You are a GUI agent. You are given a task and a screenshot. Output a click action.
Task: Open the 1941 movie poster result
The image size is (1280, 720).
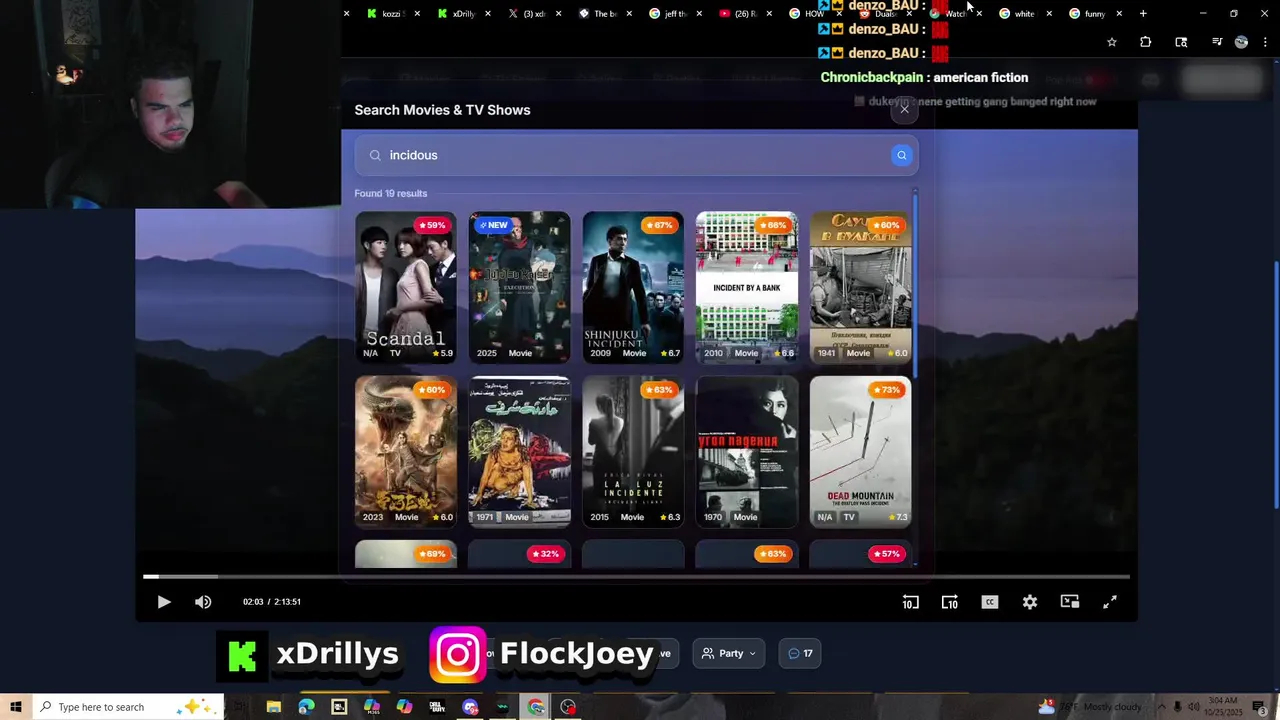pos(860,287)
